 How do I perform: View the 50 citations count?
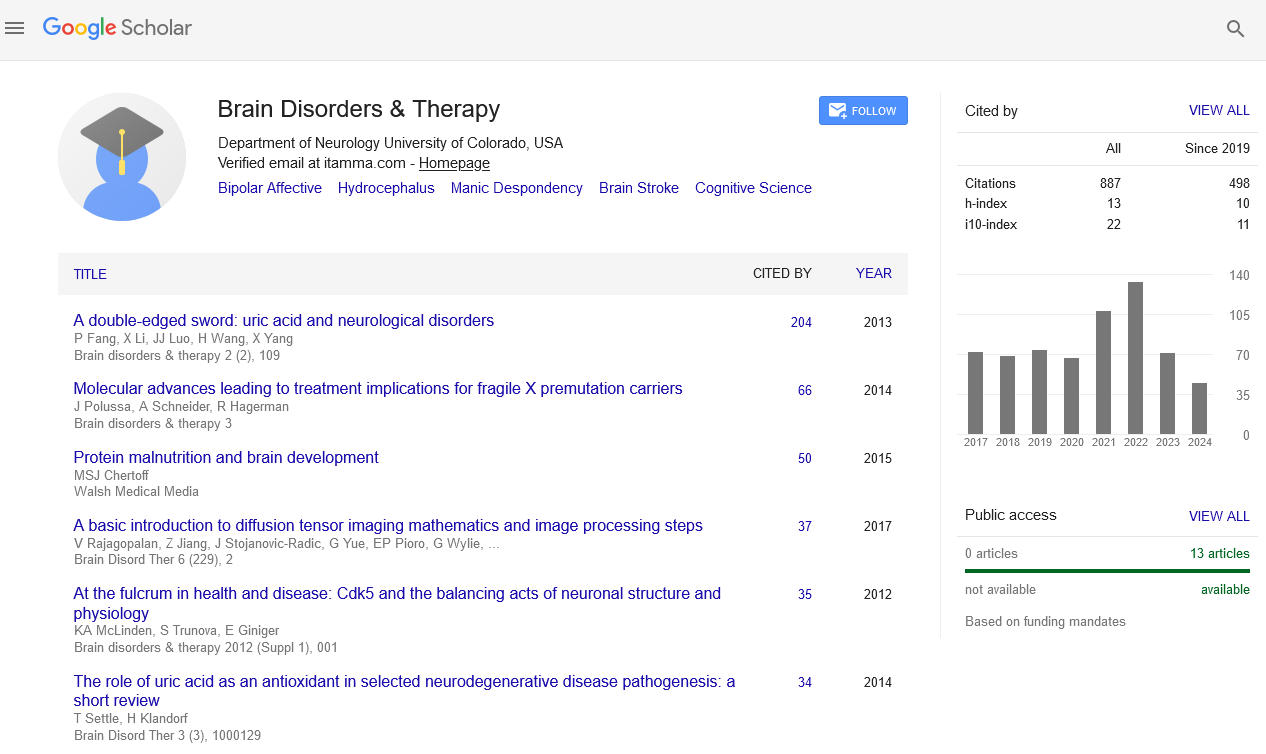click(805, 458)
